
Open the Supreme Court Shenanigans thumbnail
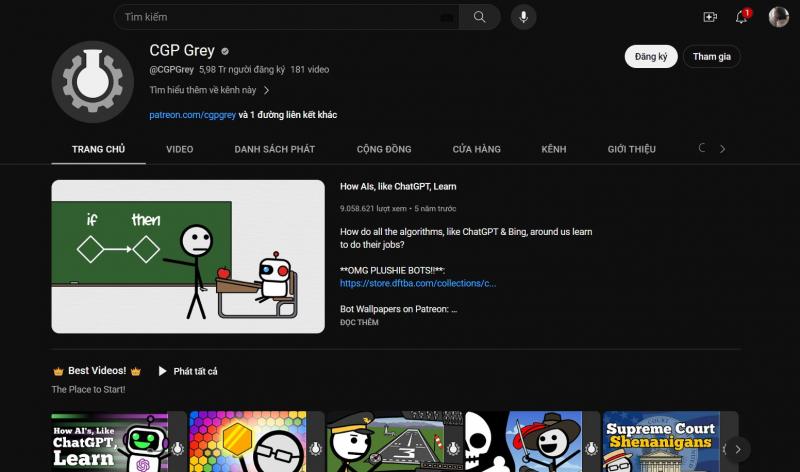pyautogui.click(x=670, y=442)
